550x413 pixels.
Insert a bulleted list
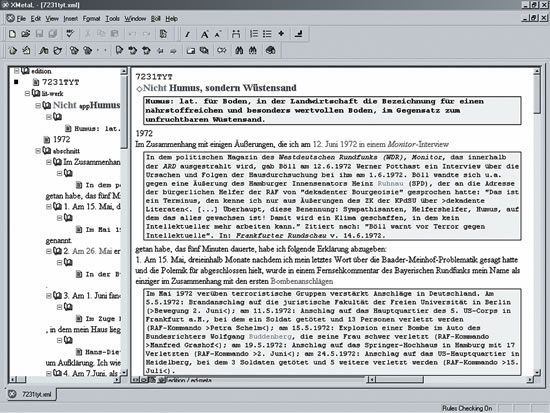coord(267,34)
